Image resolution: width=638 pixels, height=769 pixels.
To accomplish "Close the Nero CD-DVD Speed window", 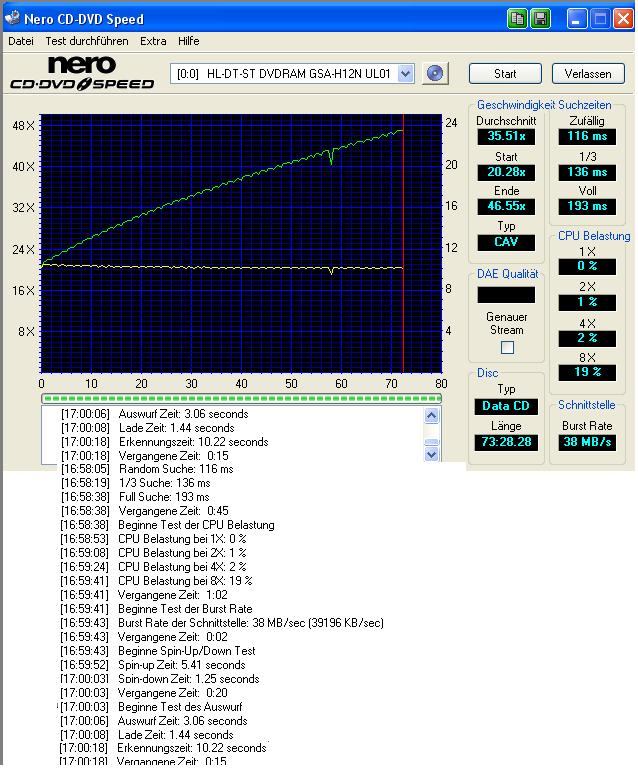I will tap(623, 19).
